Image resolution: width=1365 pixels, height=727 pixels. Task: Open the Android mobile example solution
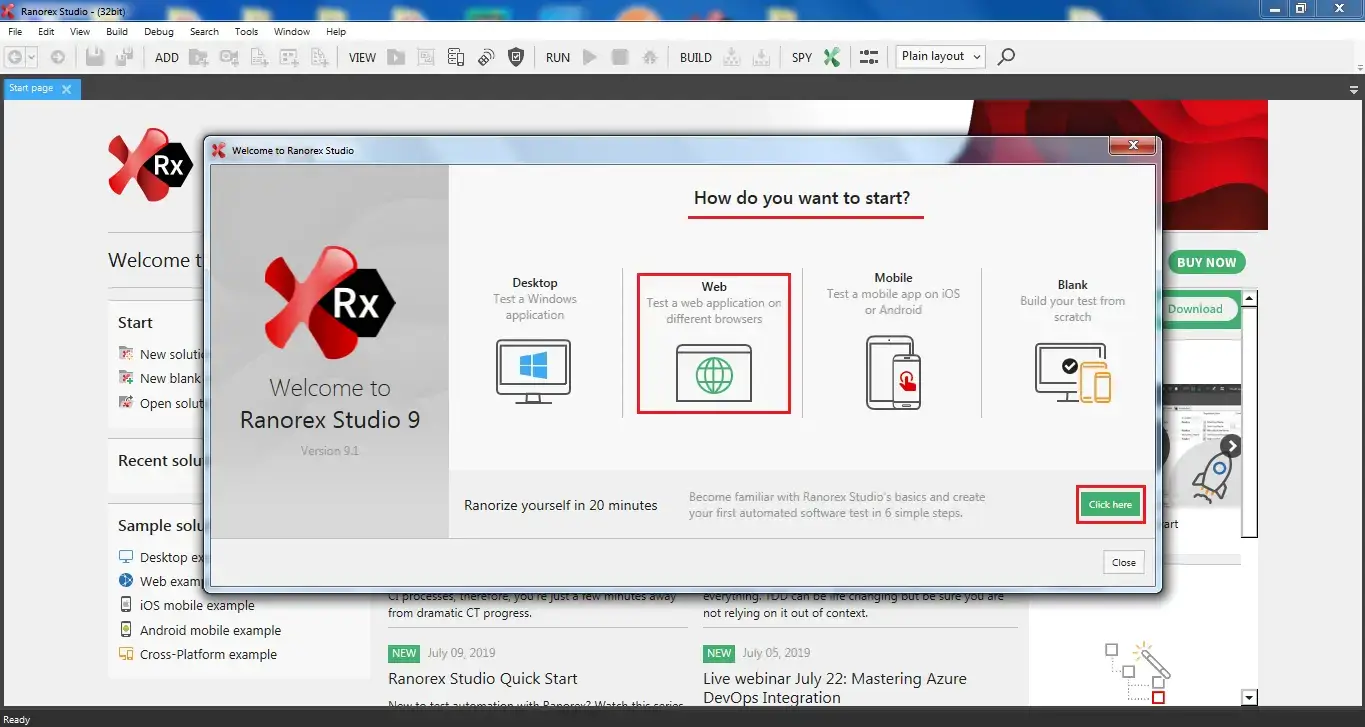[x=210, y=630]
